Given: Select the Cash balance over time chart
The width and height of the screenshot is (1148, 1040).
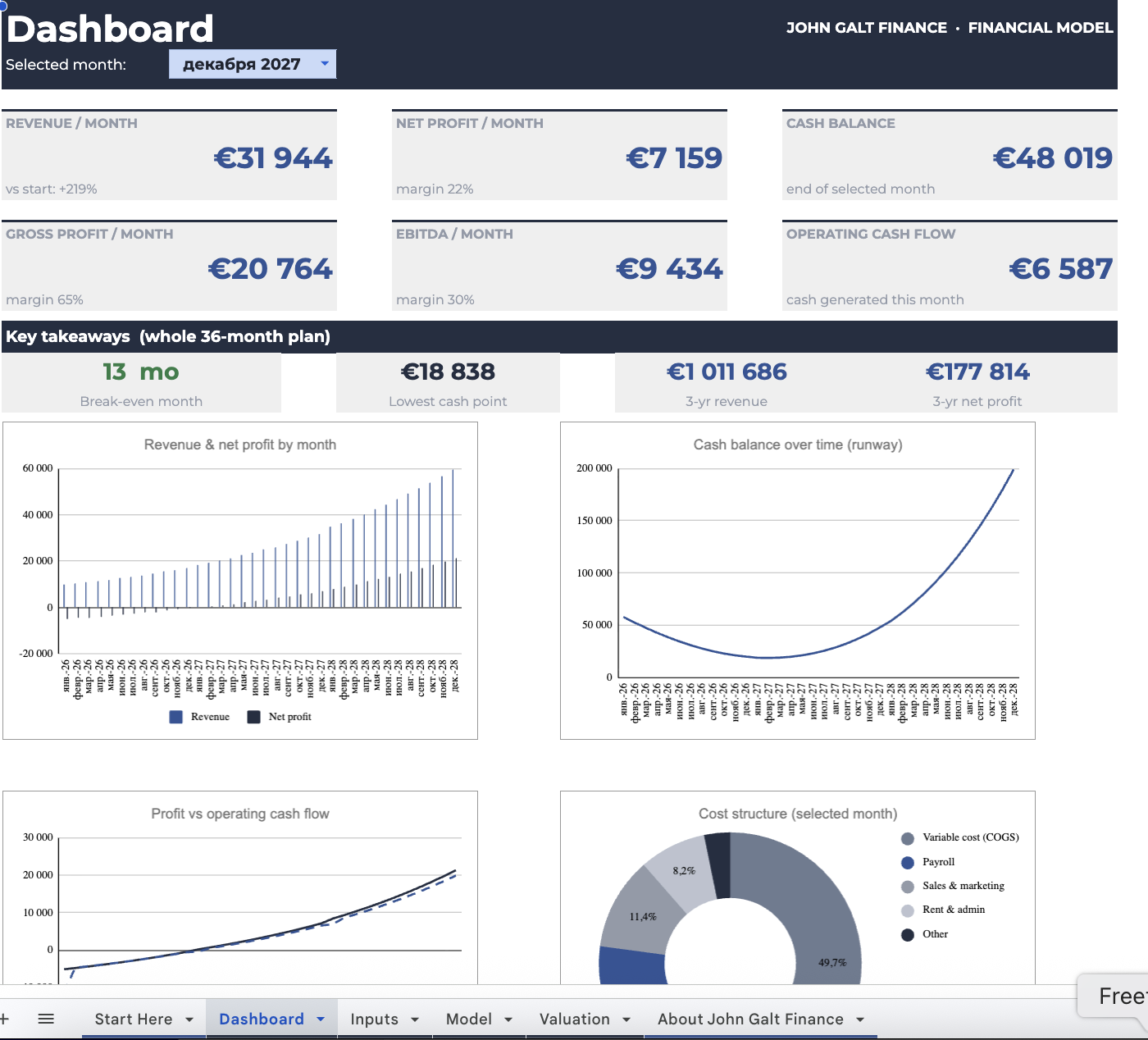Looking at the screenshot, I should click(x=798, y=581).
